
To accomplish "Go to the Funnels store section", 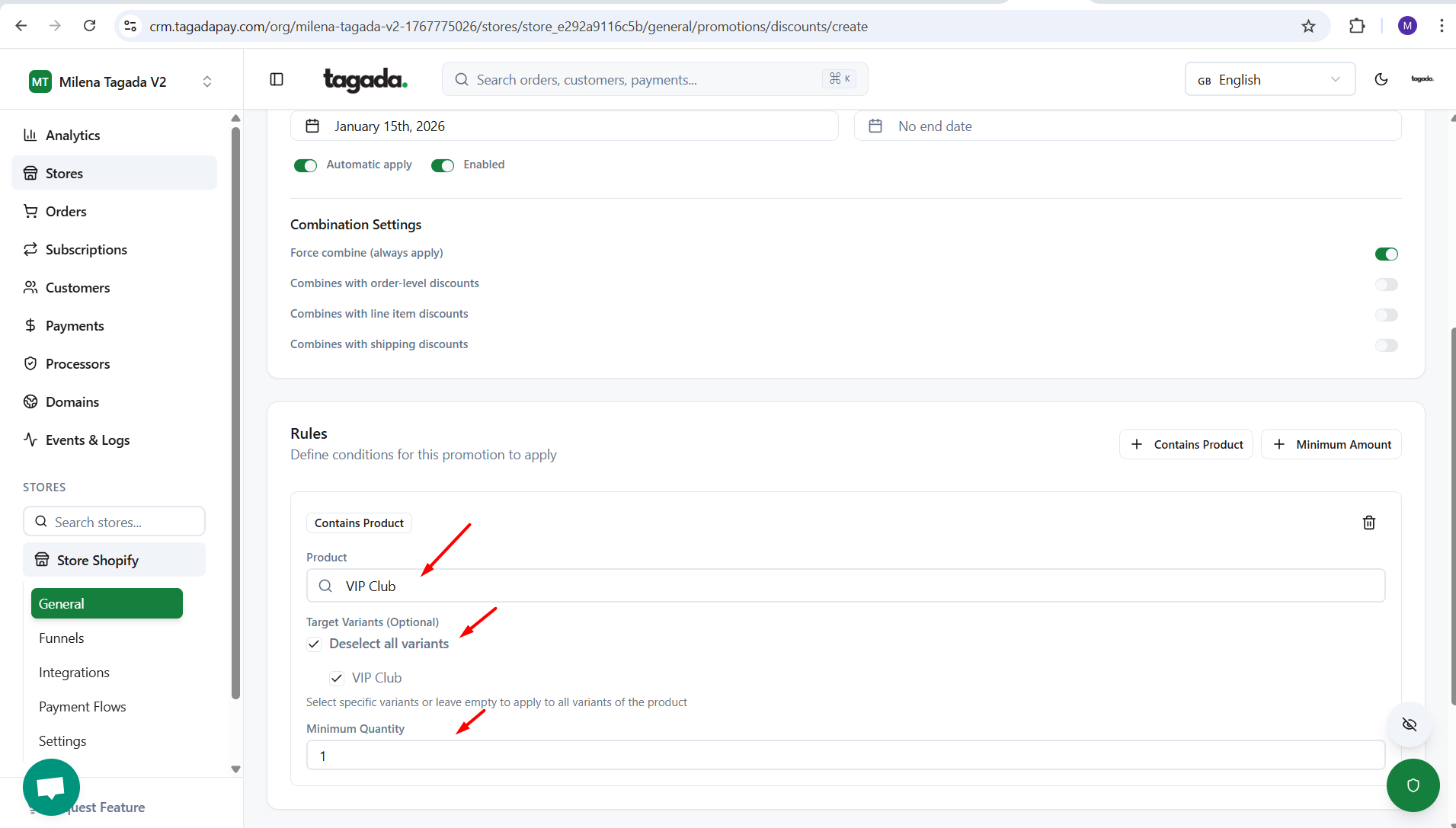I will pyautogui.click(x=62, y=638).
